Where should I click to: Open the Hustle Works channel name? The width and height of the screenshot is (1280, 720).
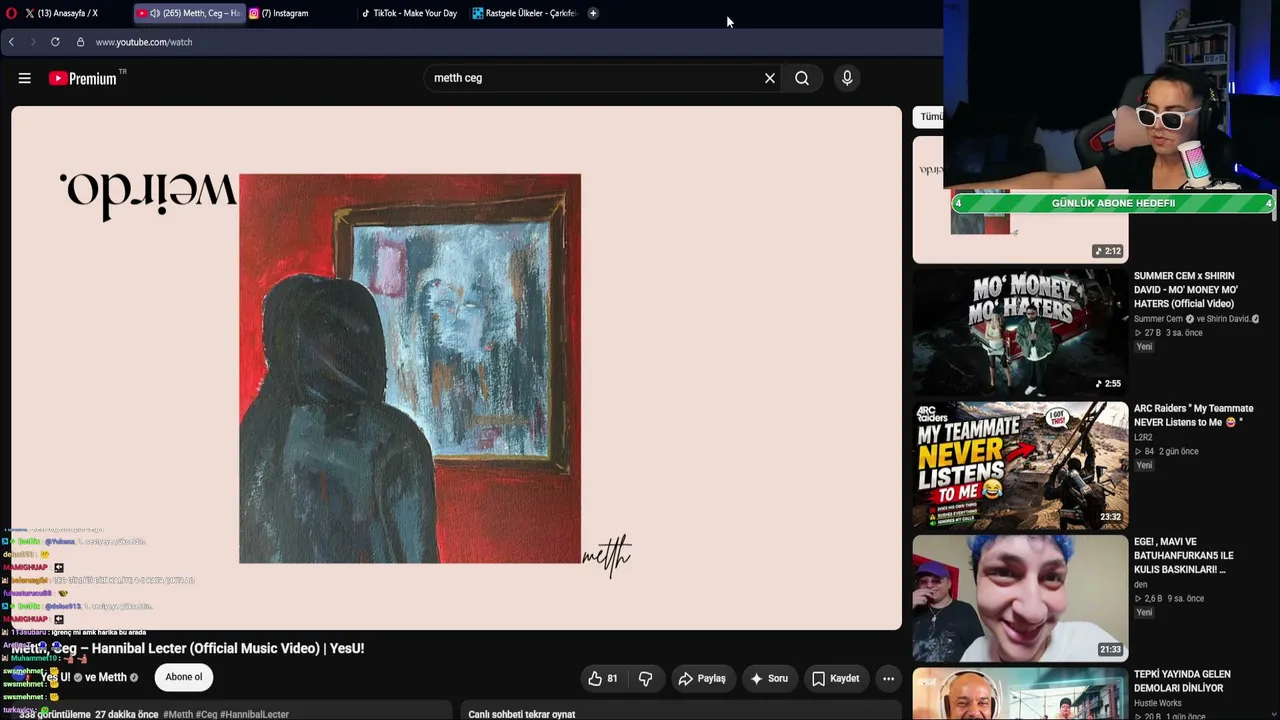pos(1158,704)
